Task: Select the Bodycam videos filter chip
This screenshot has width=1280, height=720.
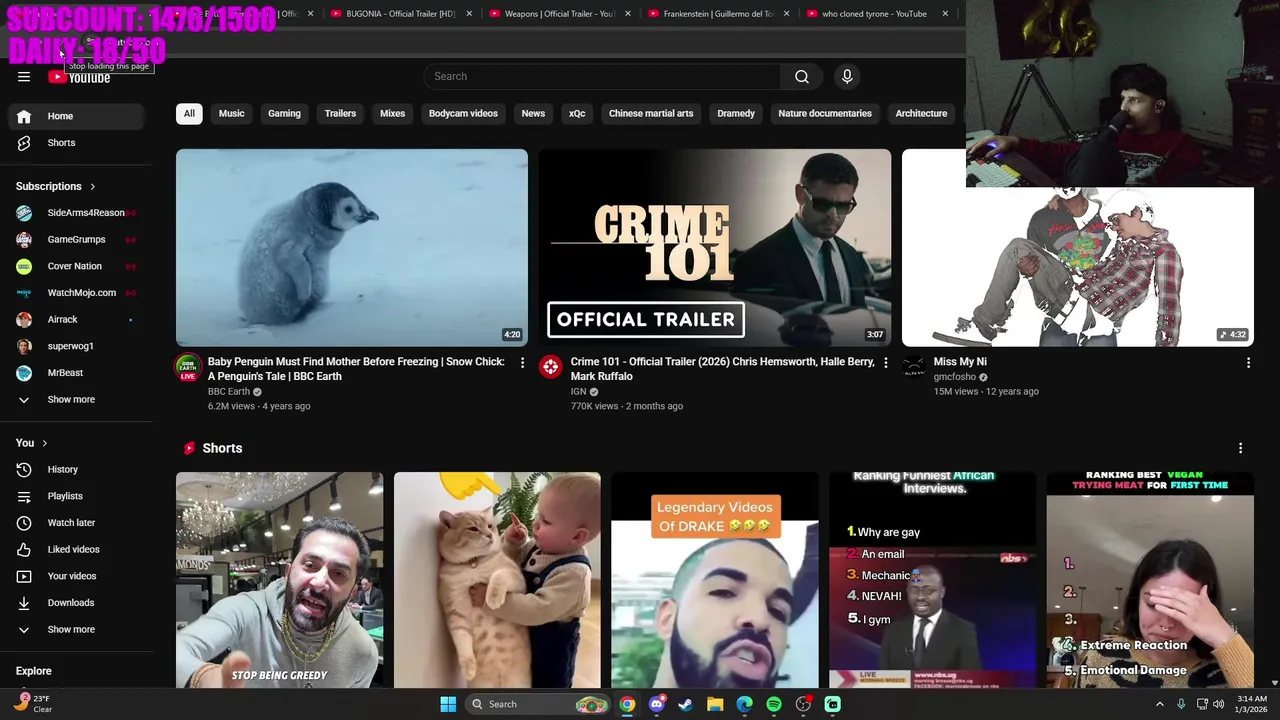Action: (x=463, y=113)
